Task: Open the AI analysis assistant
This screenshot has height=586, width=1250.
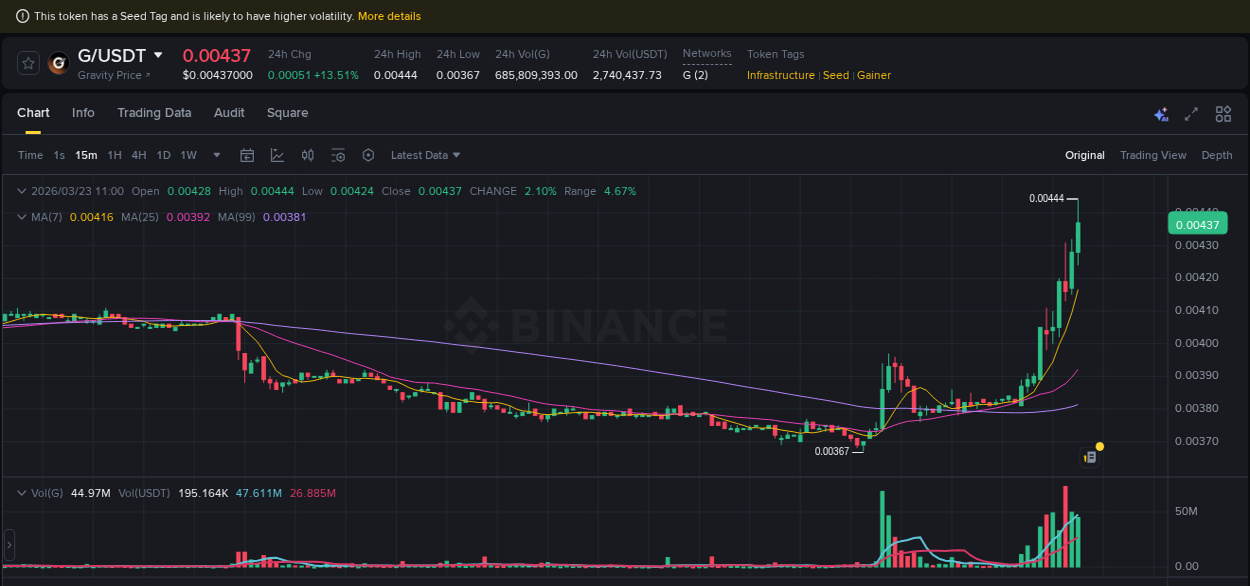Action: [x=1161, y=114]
